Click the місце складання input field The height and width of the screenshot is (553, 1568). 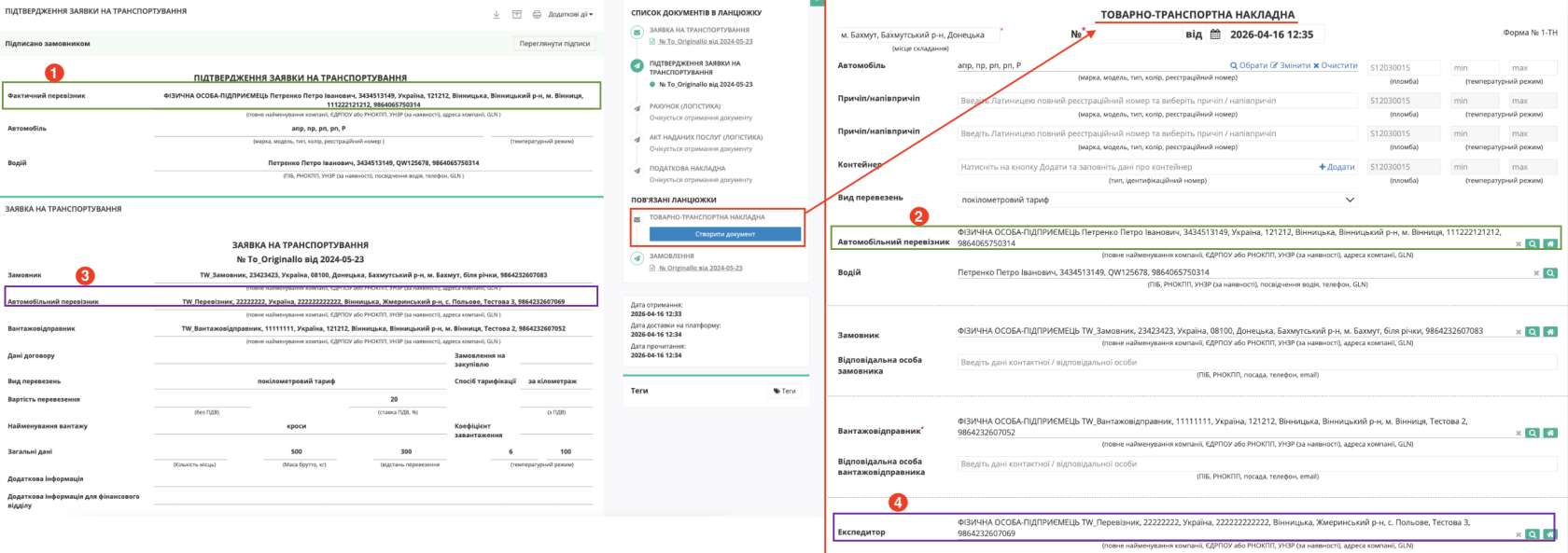click(918, 35)
